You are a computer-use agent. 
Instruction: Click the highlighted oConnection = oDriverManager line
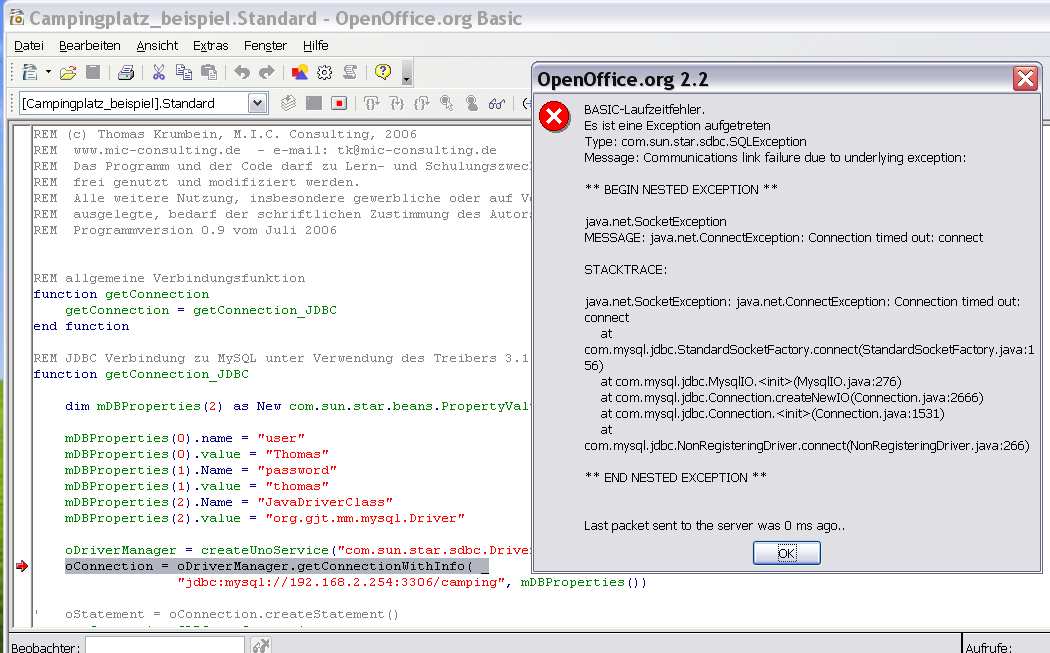click(277, 567)
